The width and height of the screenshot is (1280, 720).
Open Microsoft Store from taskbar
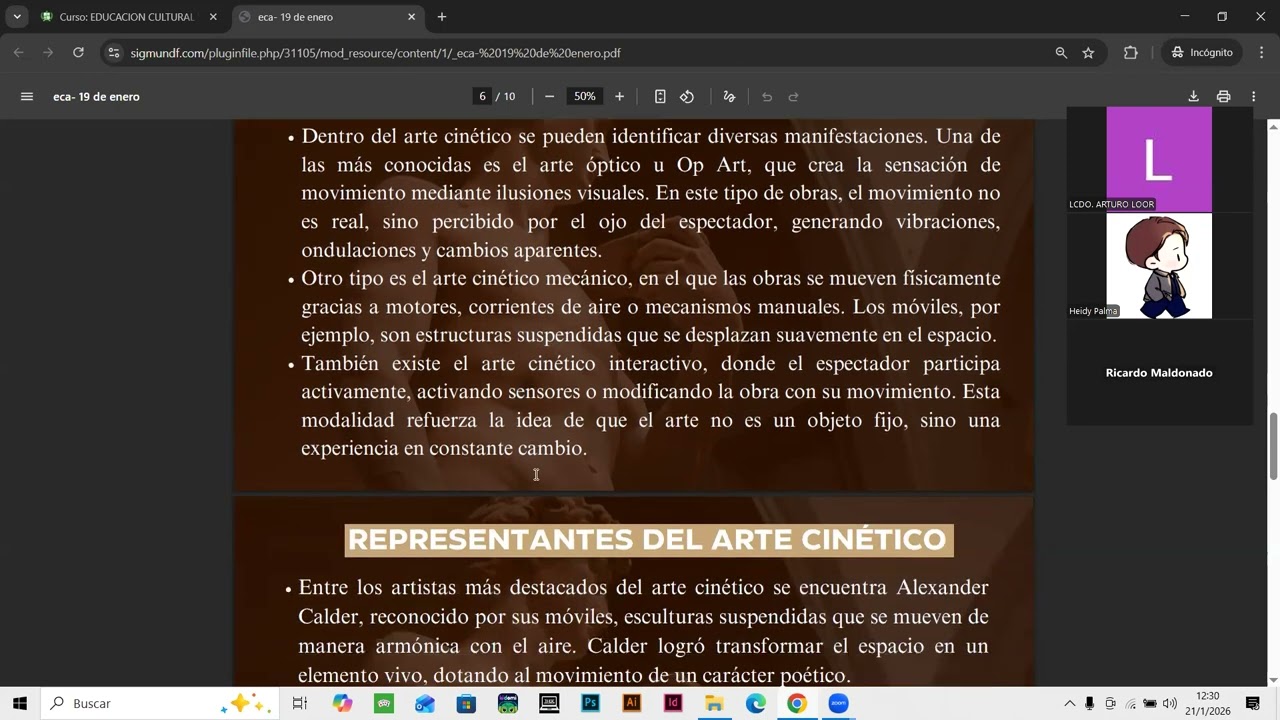click(x=466, y=703)
